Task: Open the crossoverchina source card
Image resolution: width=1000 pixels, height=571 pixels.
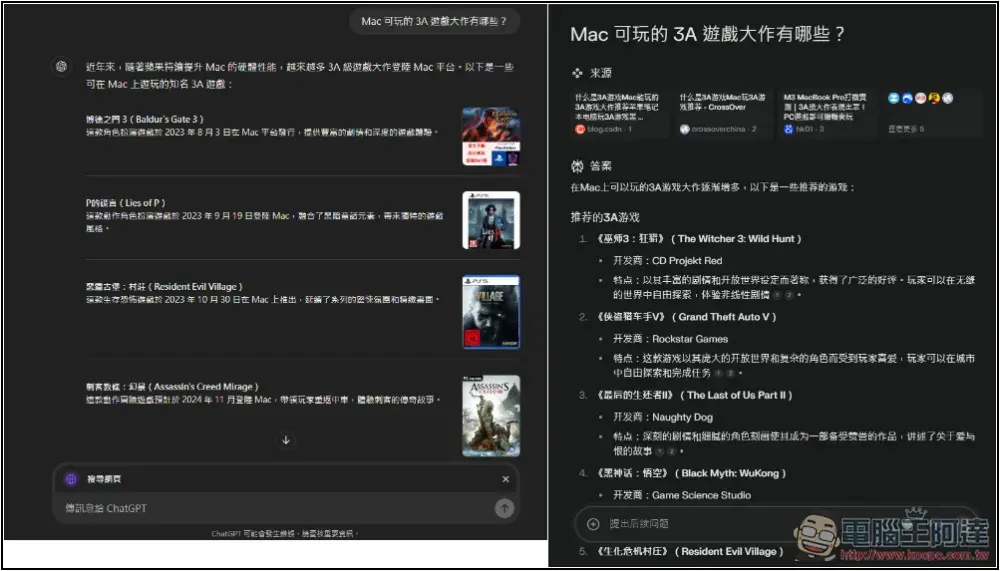Action: pos(724,112)
